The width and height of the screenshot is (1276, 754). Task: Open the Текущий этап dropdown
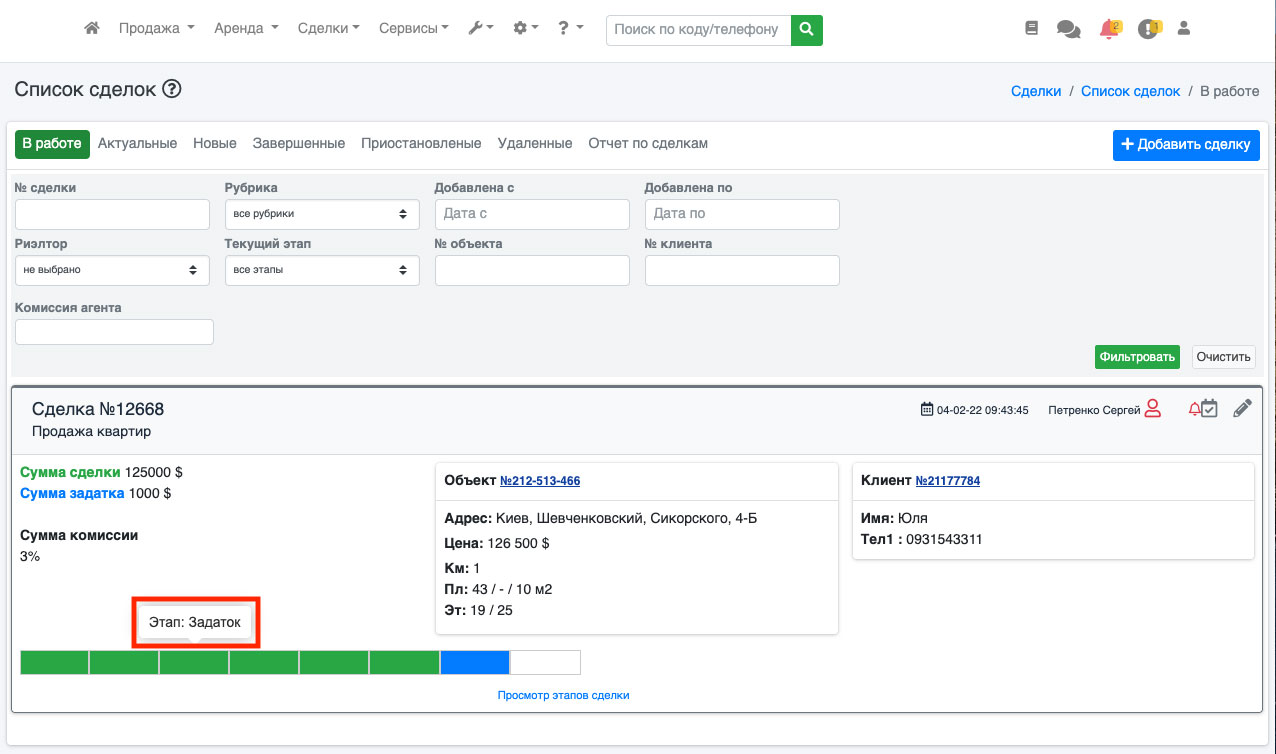tap(322, 270)
